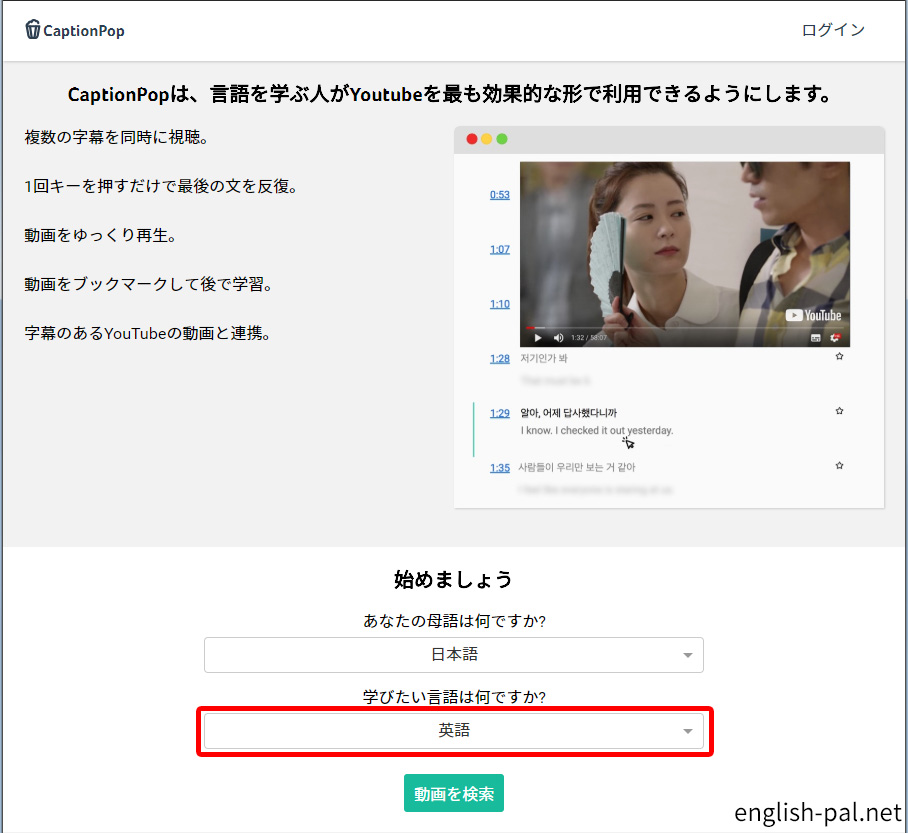Open the ログイン login link
Image resolution: width=908 pixels, height=833 pixels.
[833, 30]
